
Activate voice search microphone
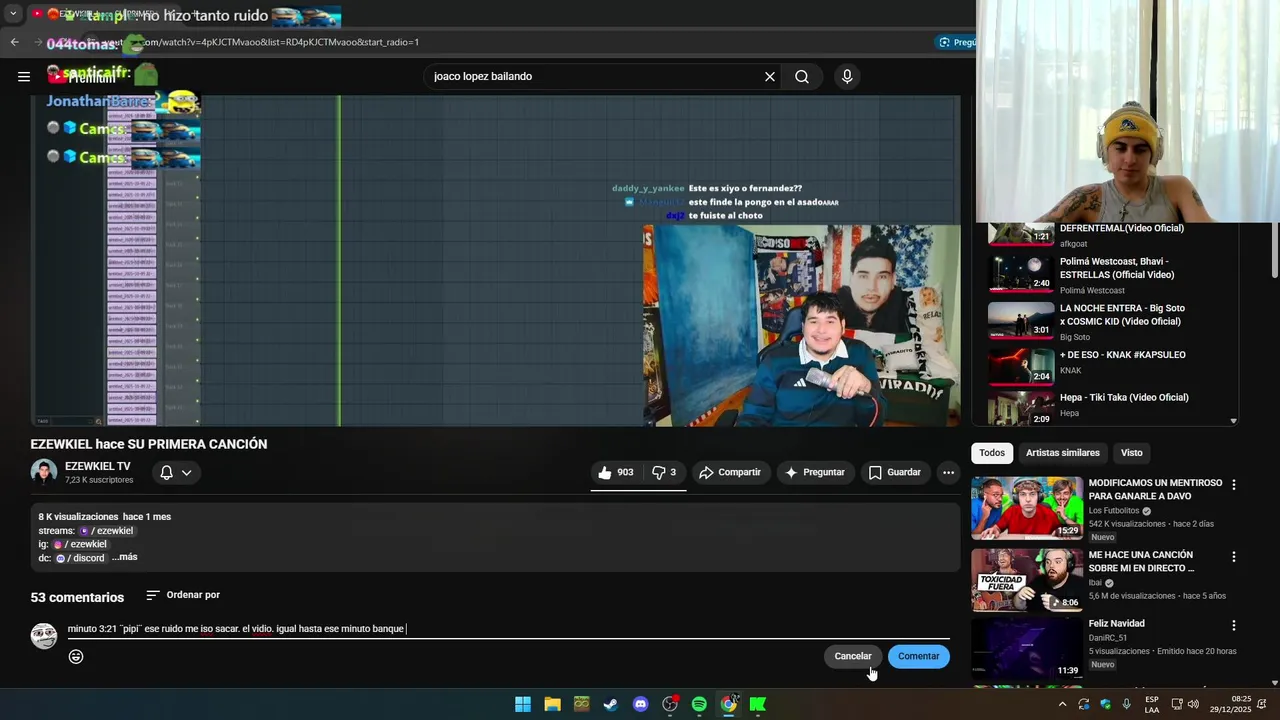click(x=847, y=77)
